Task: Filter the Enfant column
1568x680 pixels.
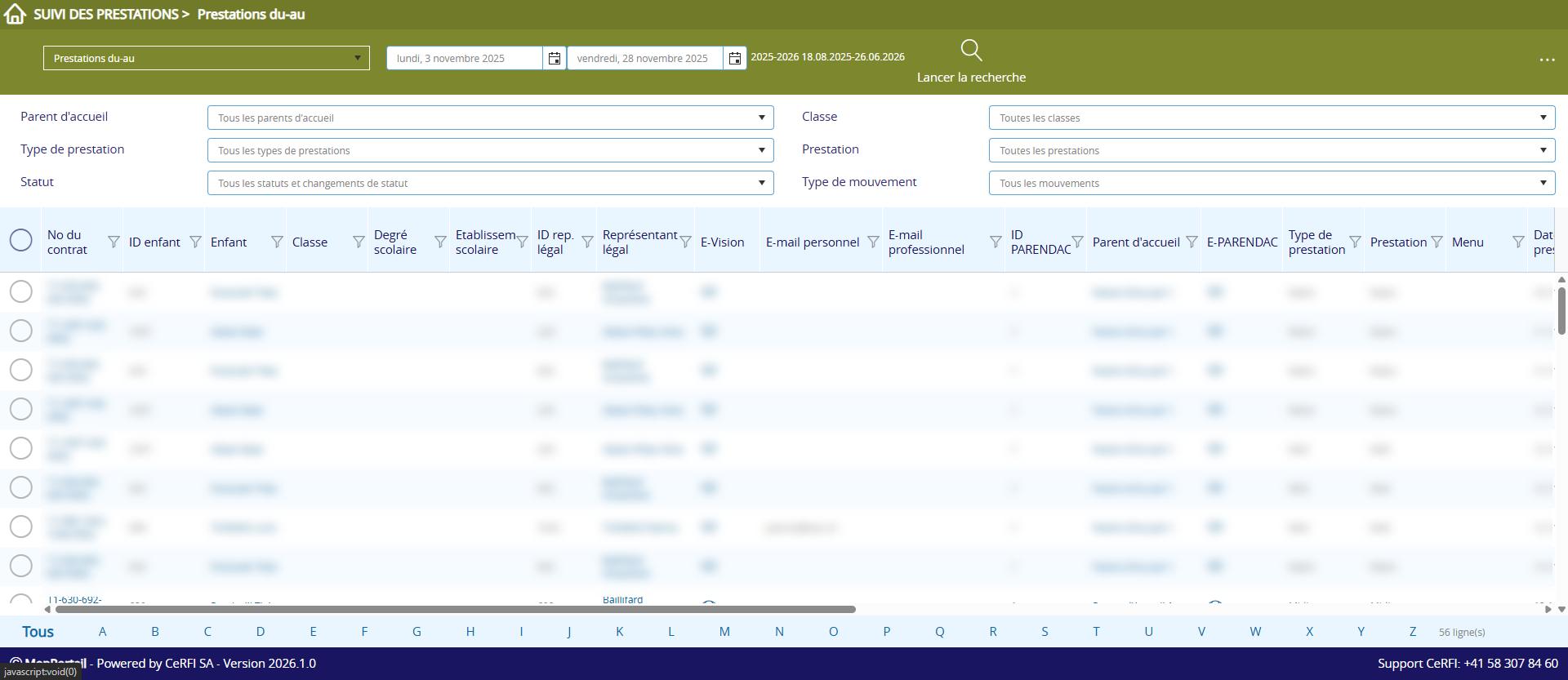Action: [x=277, y=242]
